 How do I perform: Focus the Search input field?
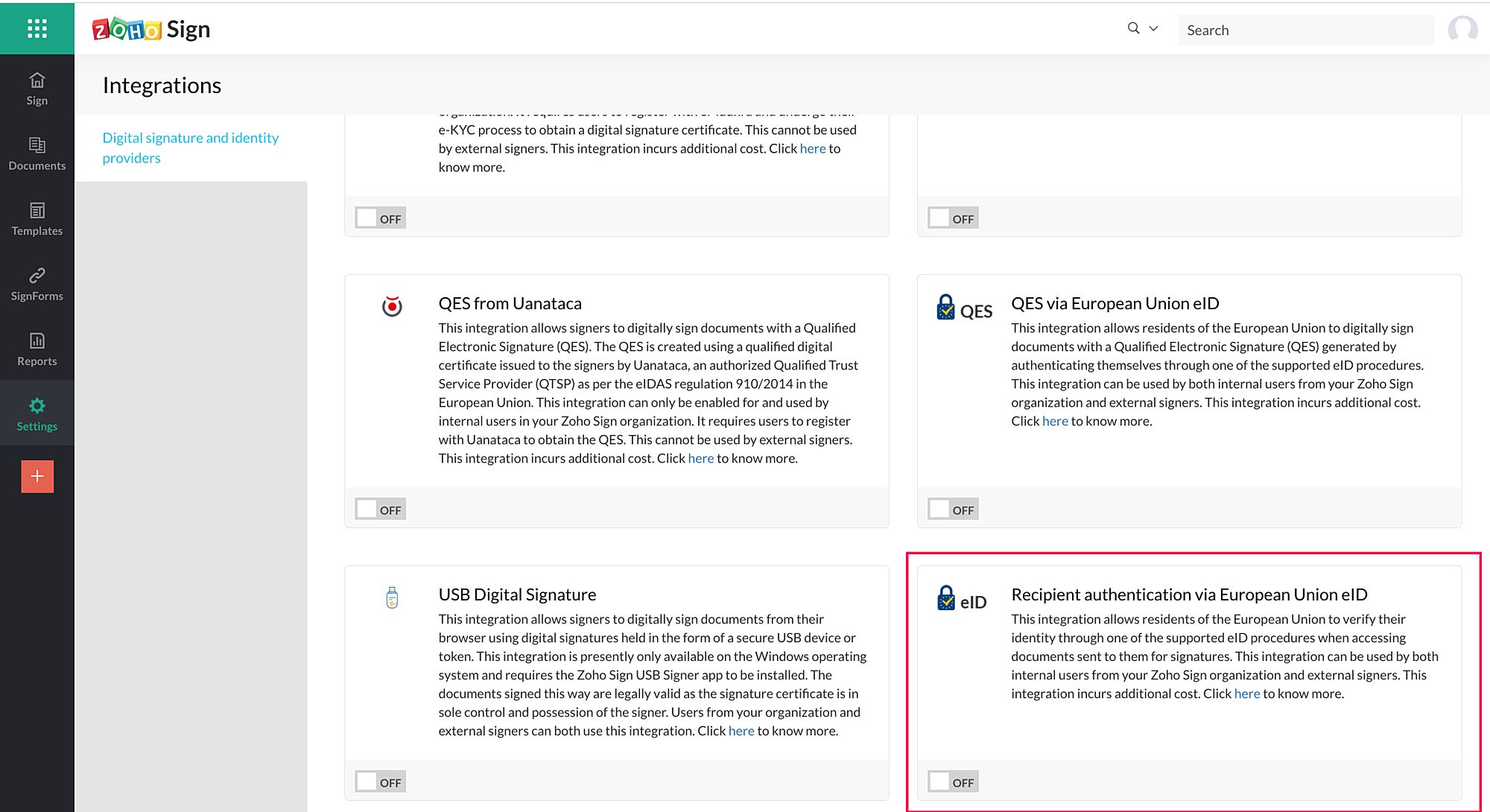click(1304, 30)
